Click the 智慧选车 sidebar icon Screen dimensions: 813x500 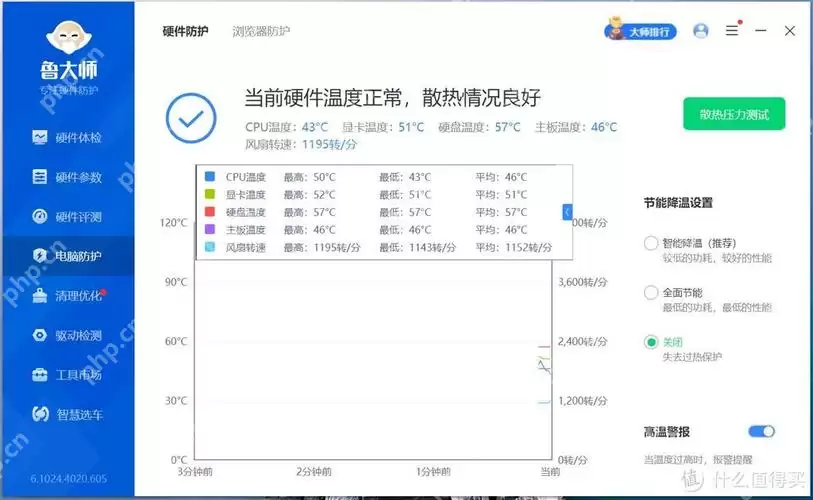[x=40, y=414]
